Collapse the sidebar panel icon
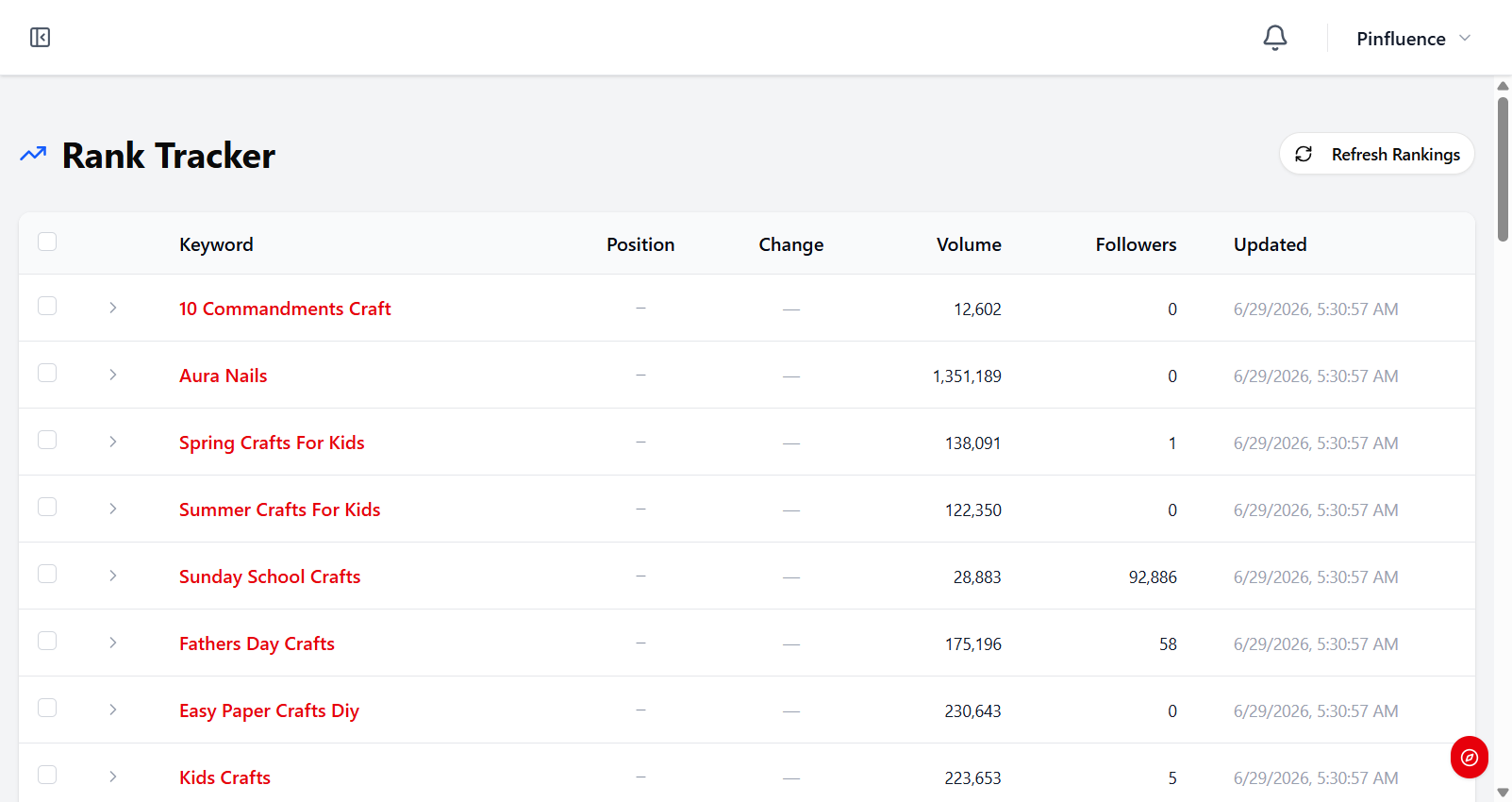 40,38
